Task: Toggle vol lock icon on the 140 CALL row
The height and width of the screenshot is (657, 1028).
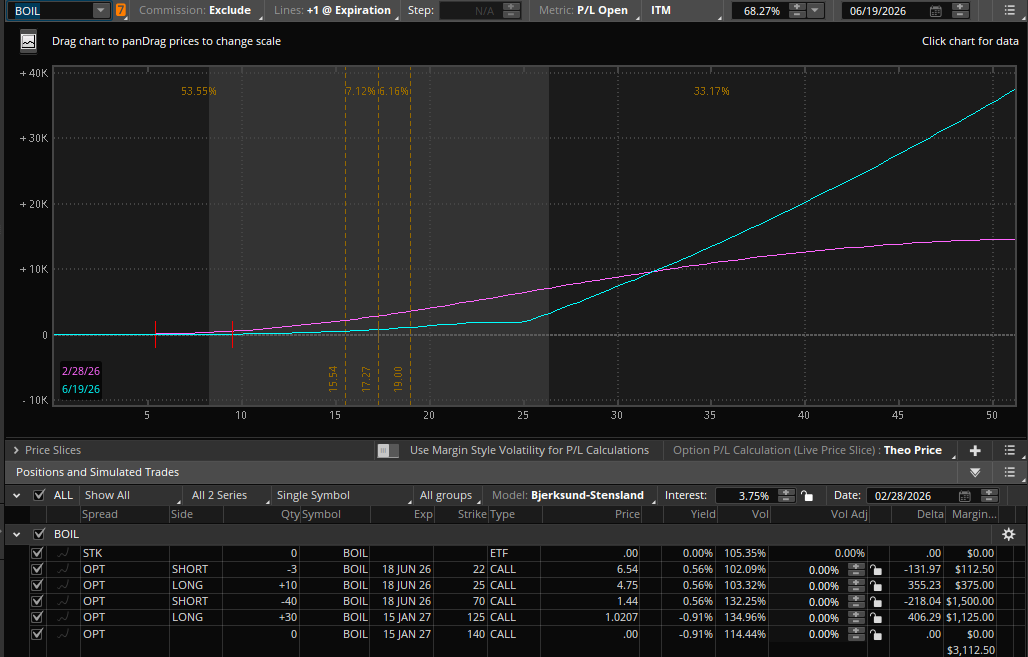Action: click(x=875, y=634)
